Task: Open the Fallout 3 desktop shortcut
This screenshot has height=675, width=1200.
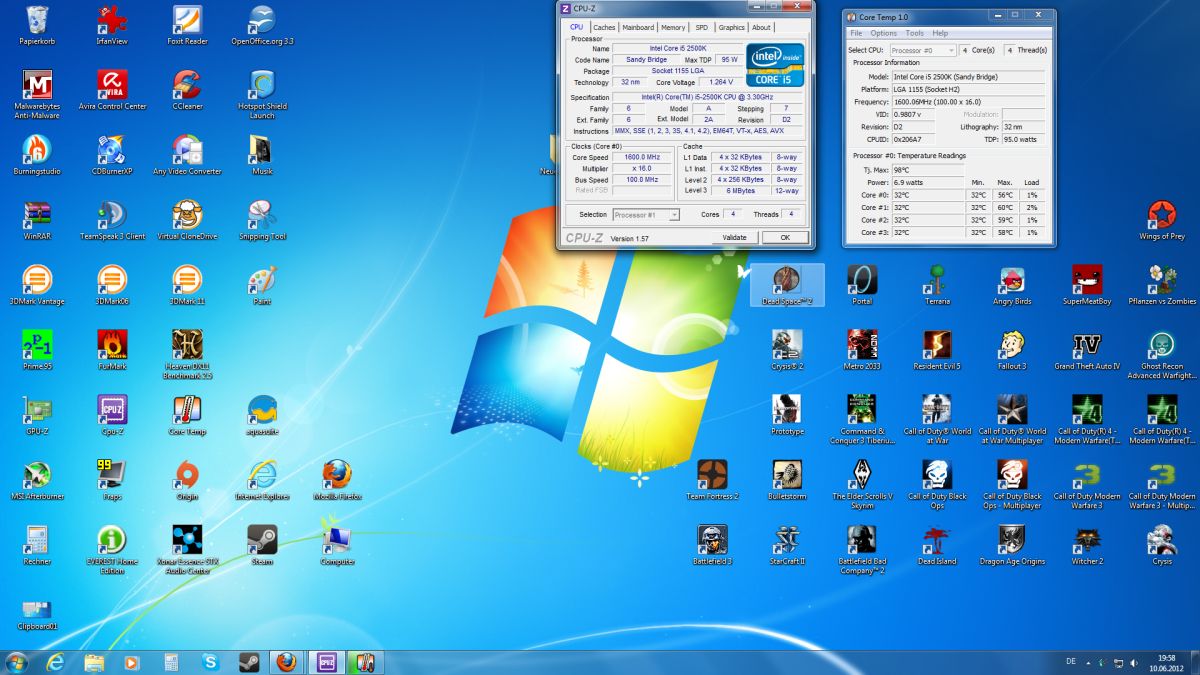Action: (1012, 350)
